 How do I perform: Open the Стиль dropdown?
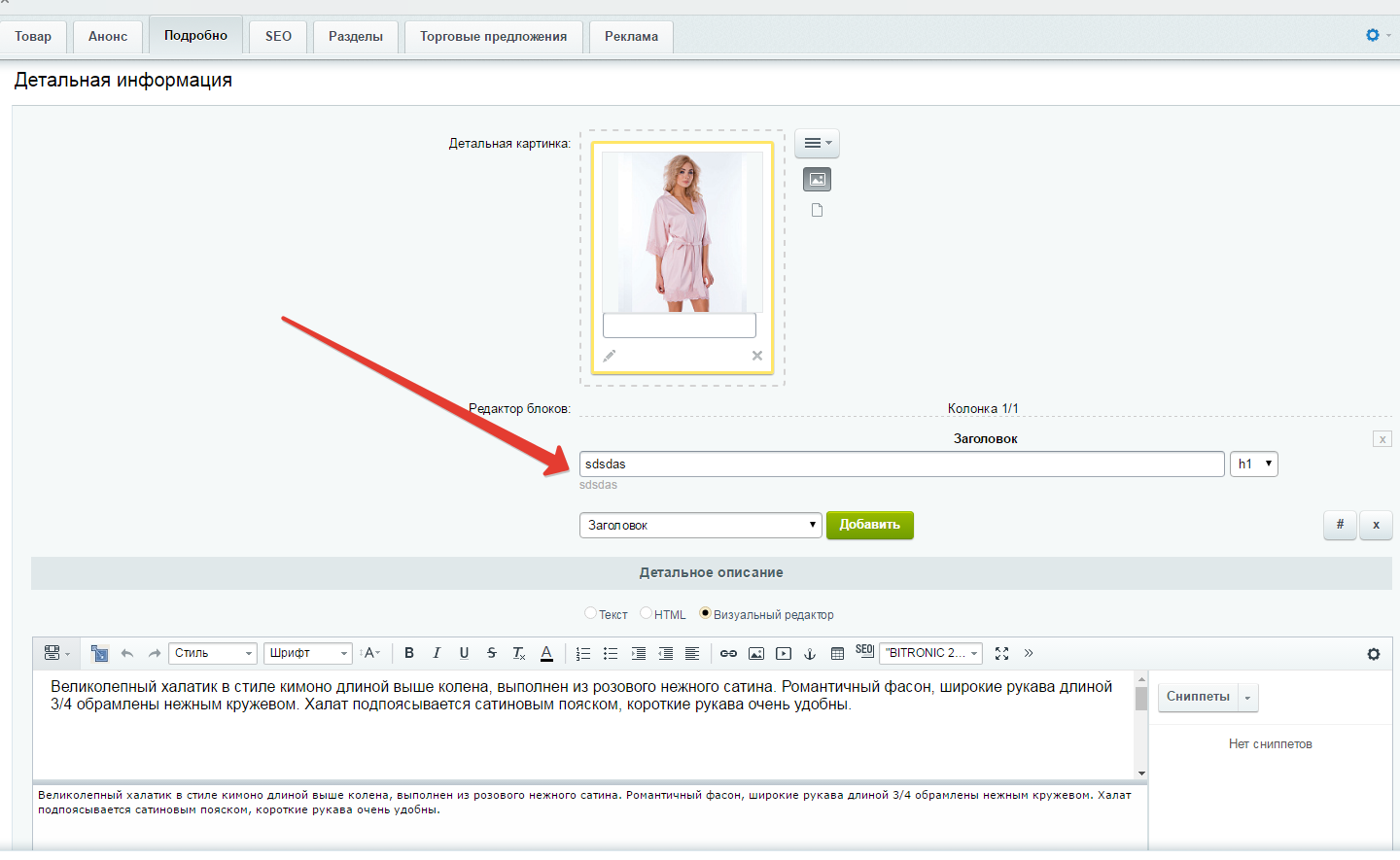(213, 653)
